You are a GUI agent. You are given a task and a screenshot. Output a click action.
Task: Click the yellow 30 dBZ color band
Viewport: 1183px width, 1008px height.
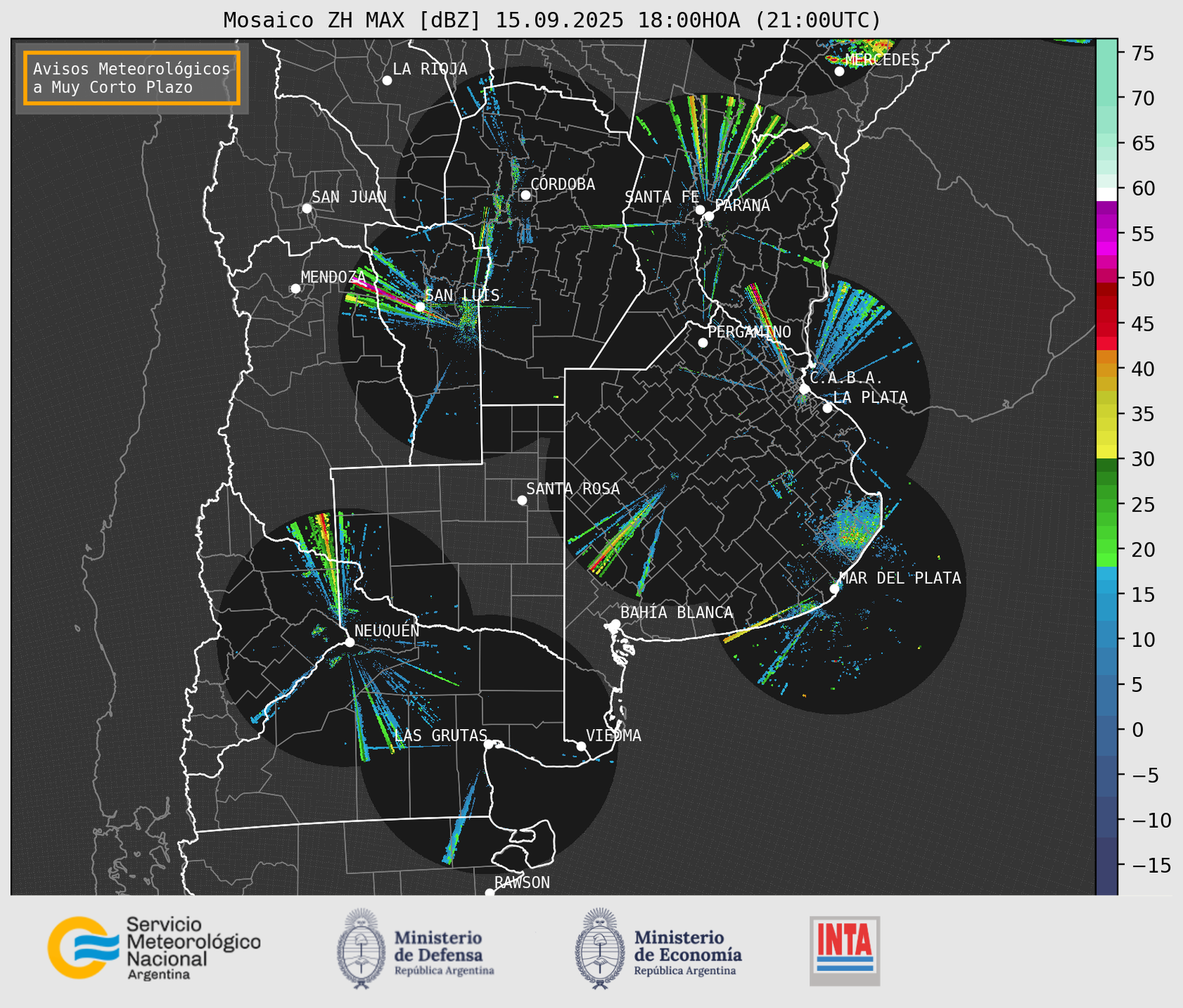1106,452
